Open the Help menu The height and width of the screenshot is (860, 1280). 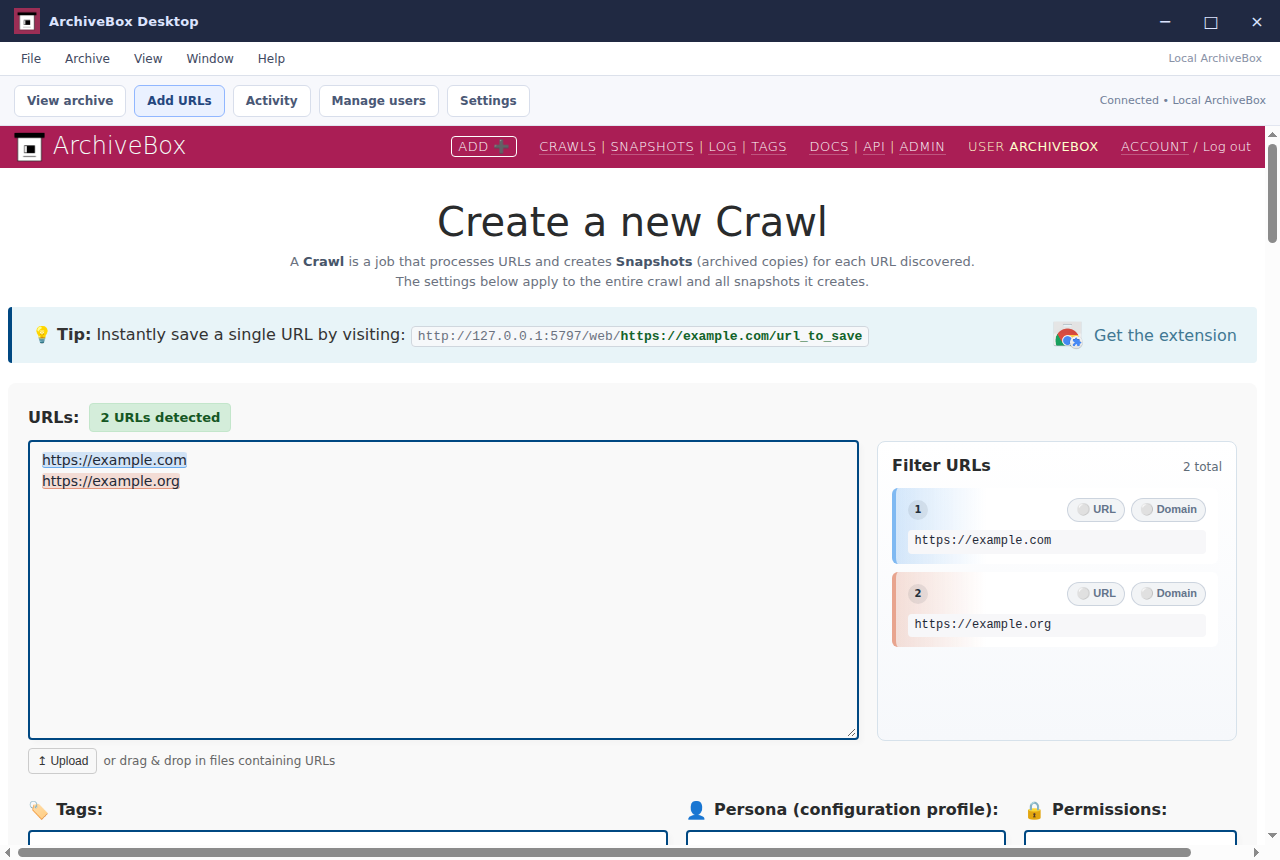tap(271, 59)
